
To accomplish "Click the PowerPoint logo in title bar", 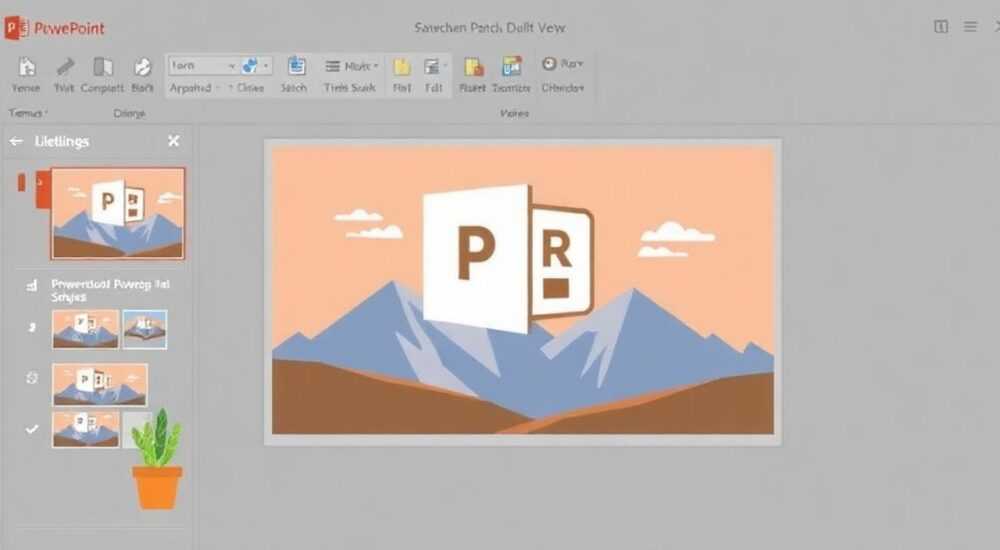I will pyautogui.click(x=16, y=28).
